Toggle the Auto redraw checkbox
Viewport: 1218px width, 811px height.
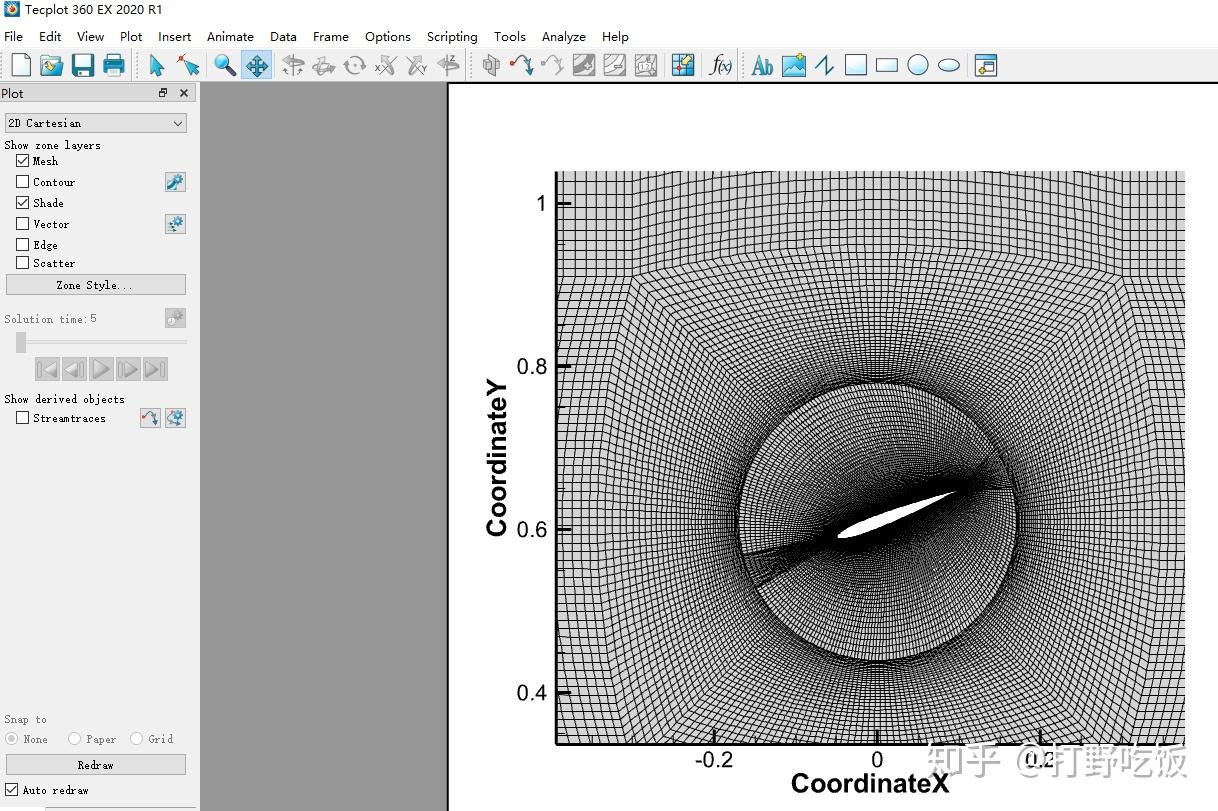(x=12, y=790)
